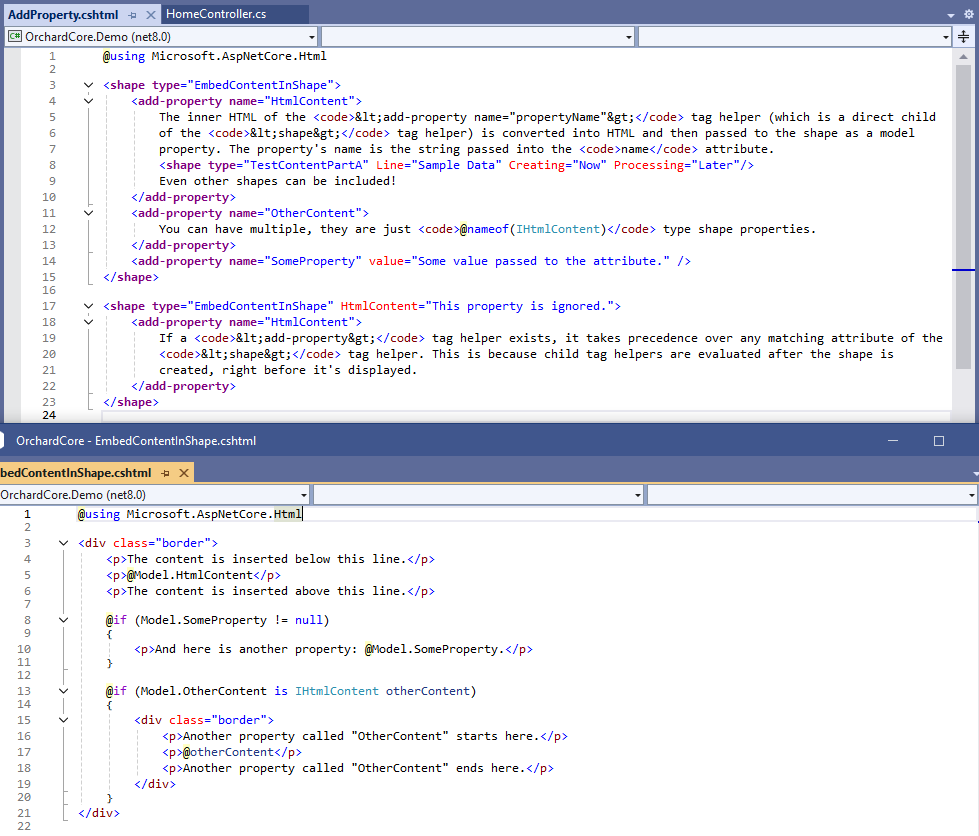
Task: Close the EmbedContentInShape.cshtml tab
Action: (x=184, y=473)
